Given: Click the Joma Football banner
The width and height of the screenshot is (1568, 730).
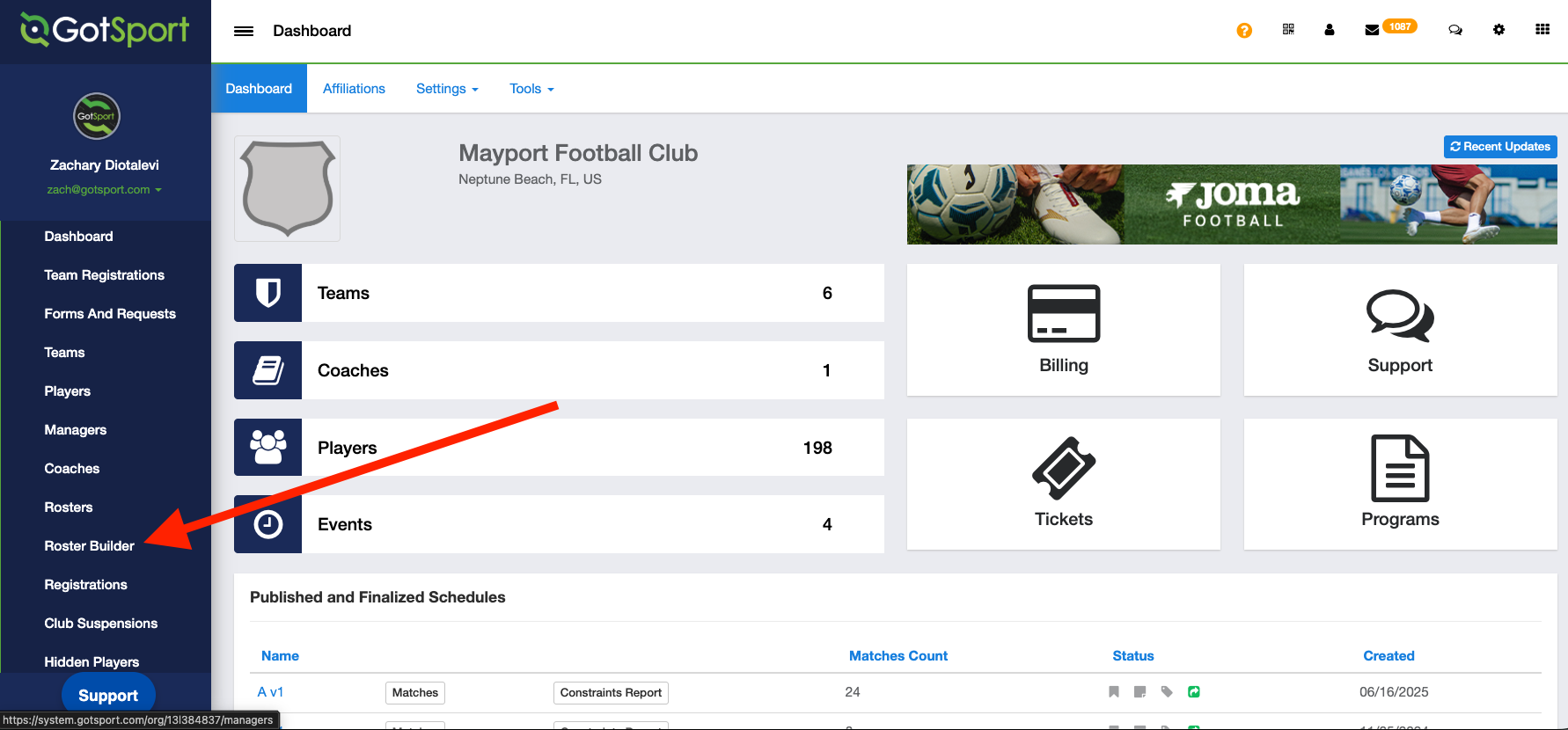Looking at the screenshot, I should click(x=1232, y=204).
